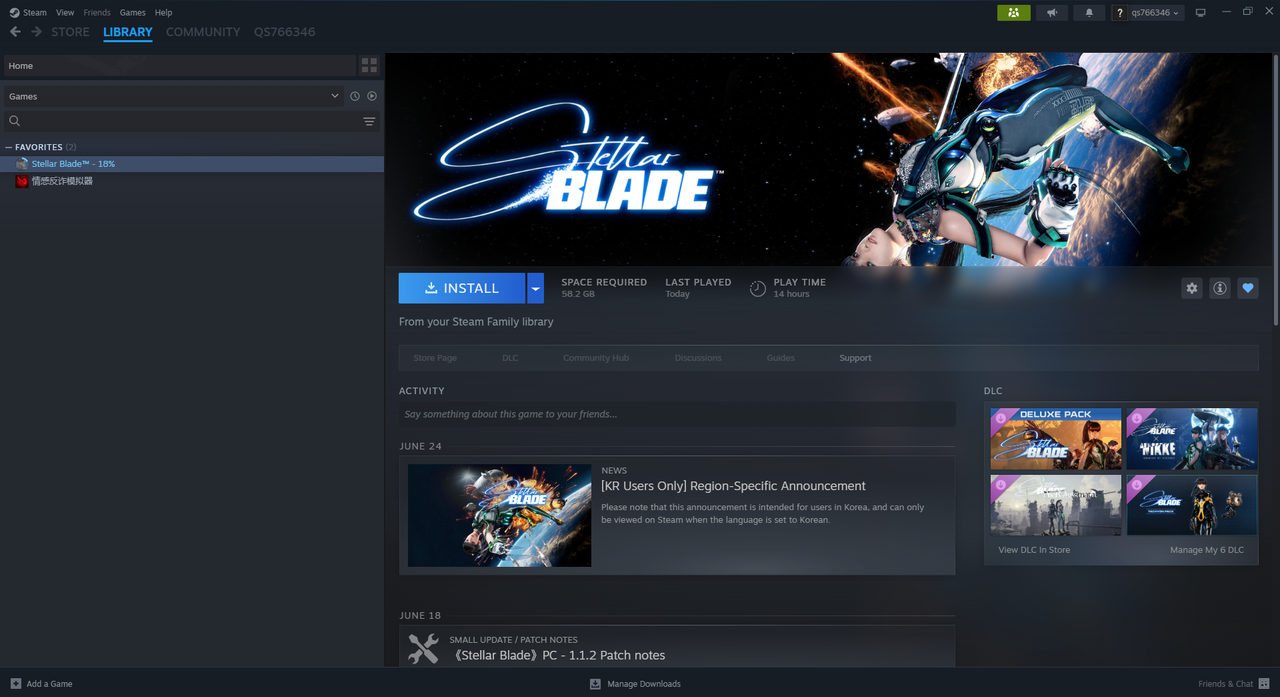Open the Store Page link

point(435,358)
